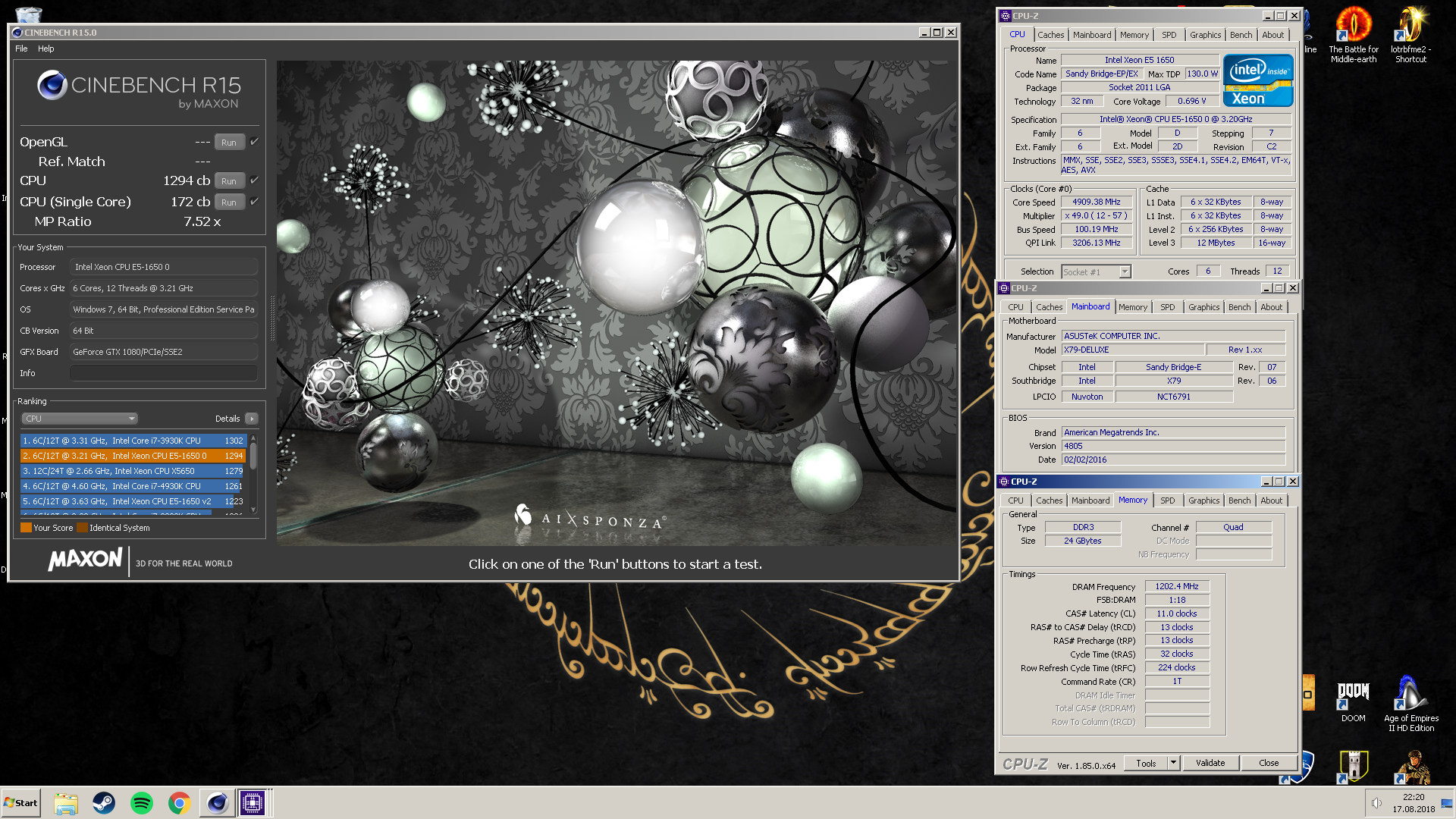The height and width of the screenshot is (819, 1456).
Task: Click the ranking list scrollbar
Action: tap(253, 474)
